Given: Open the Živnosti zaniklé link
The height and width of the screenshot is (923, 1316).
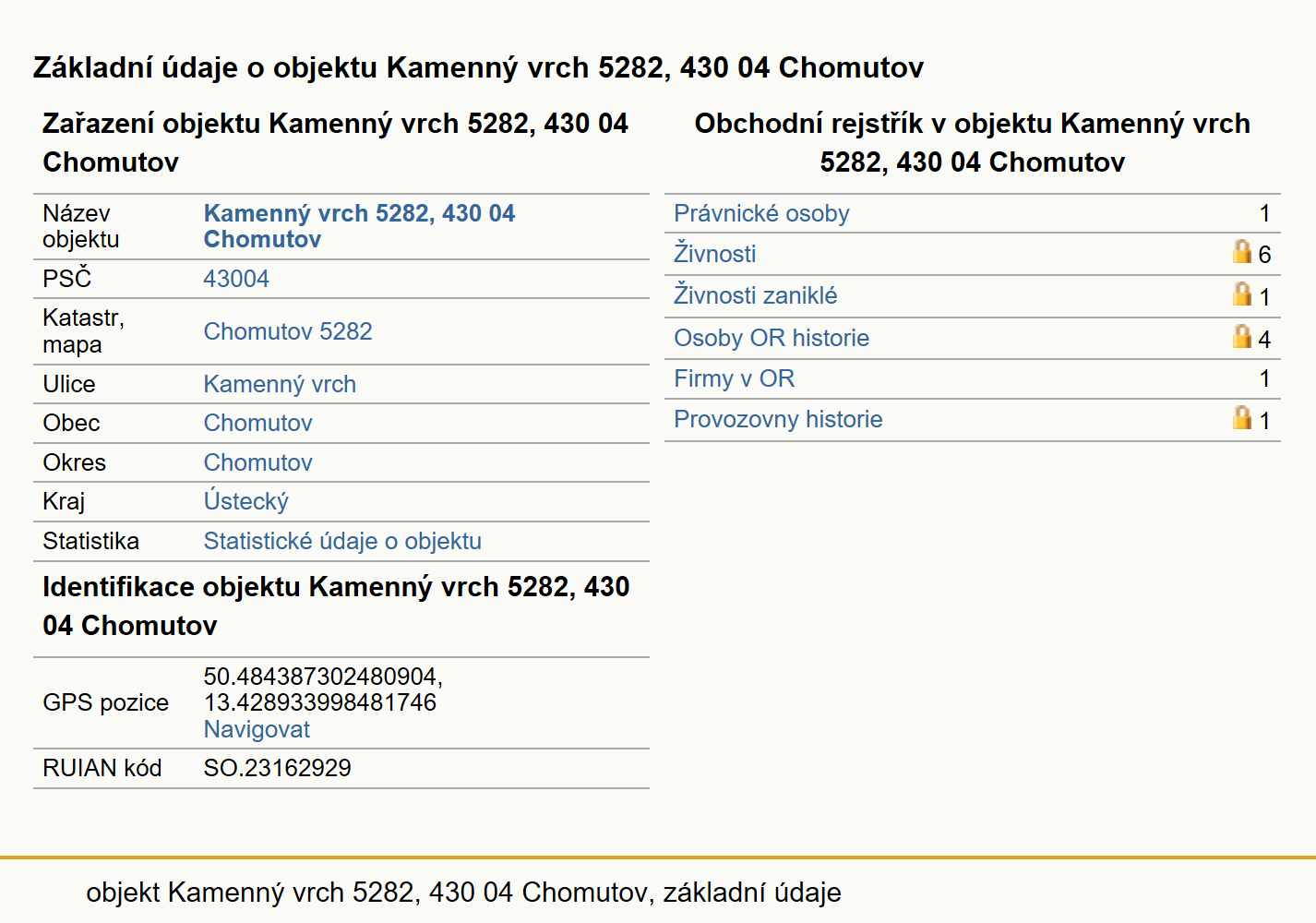Looking at the screenshot, I should click(x=756, y=295).
